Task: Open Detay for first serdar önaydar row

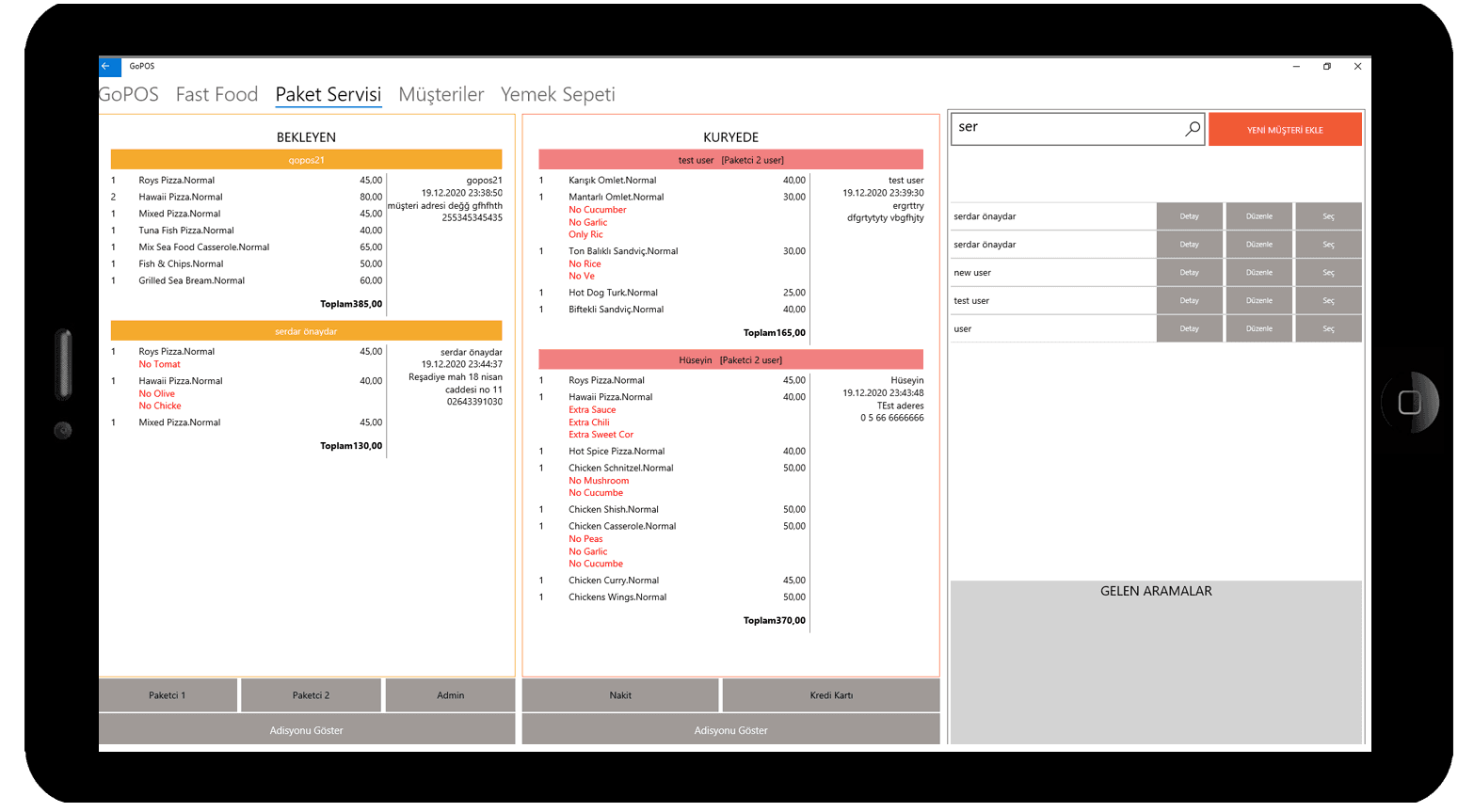Action: click(x=1190, y=216)
